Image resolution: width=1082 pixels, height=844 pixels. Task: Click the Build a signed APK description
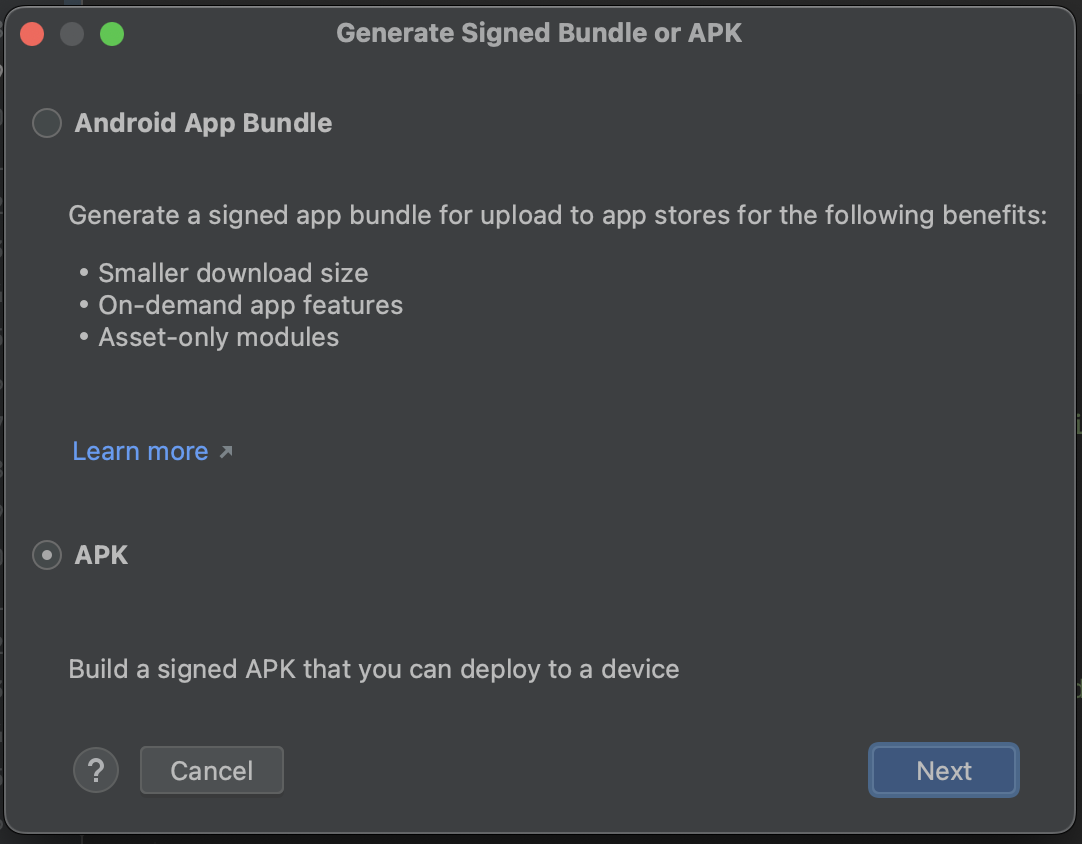[x=373, y=669]
